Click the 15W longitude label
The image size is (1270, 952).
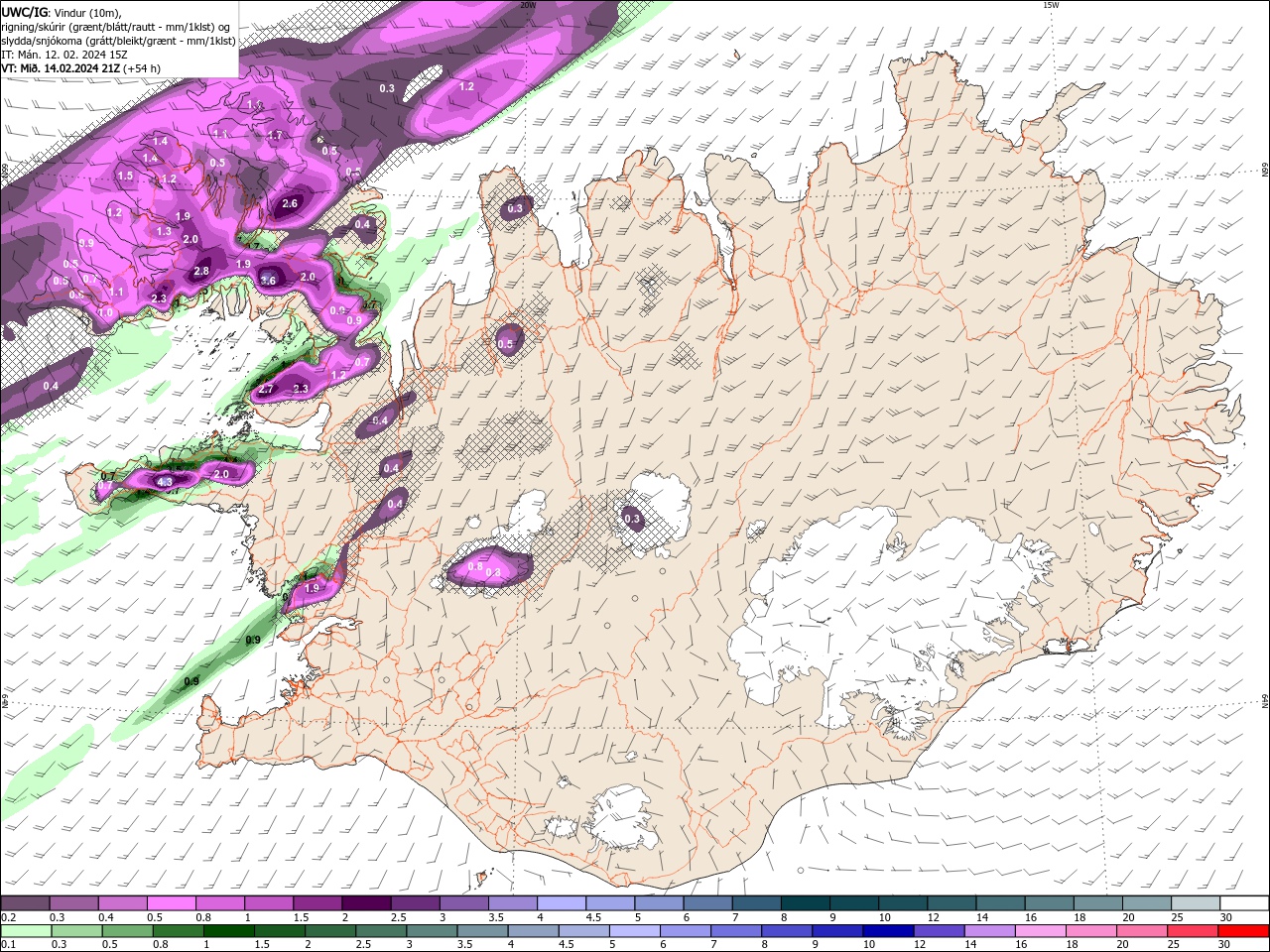click(x=1051, y=5)
